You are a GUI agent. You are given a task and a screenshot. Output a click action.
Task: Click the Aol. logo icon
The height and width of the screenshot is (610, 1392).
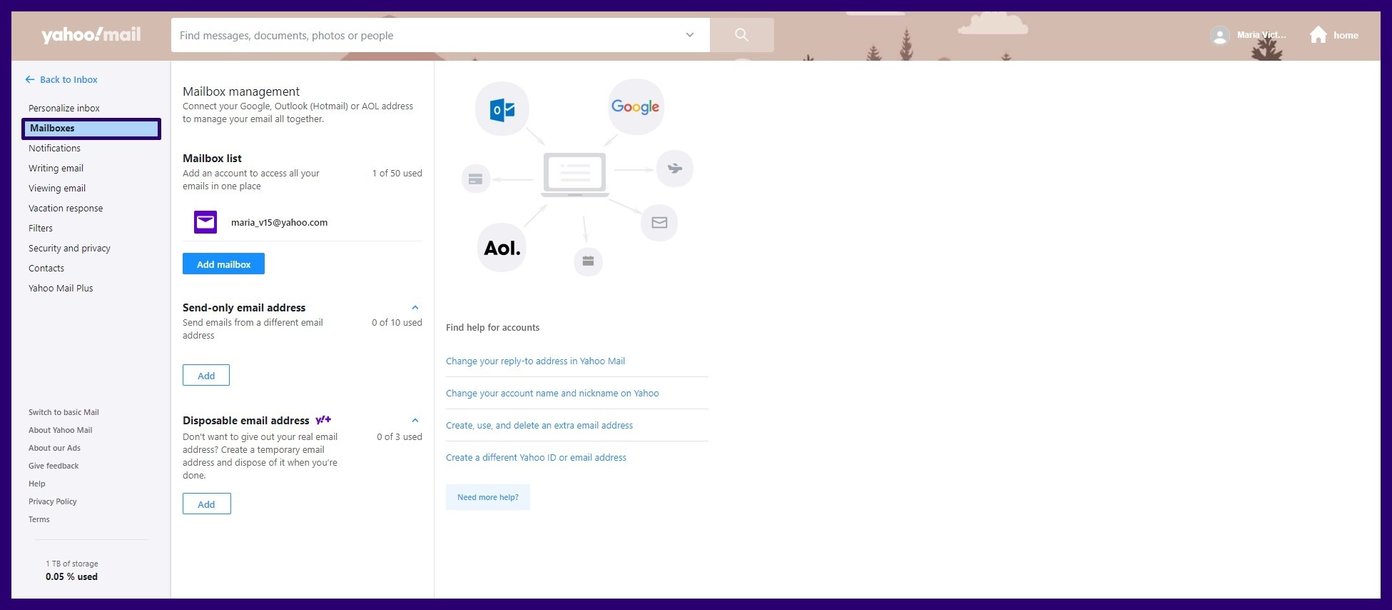(503, 247)
